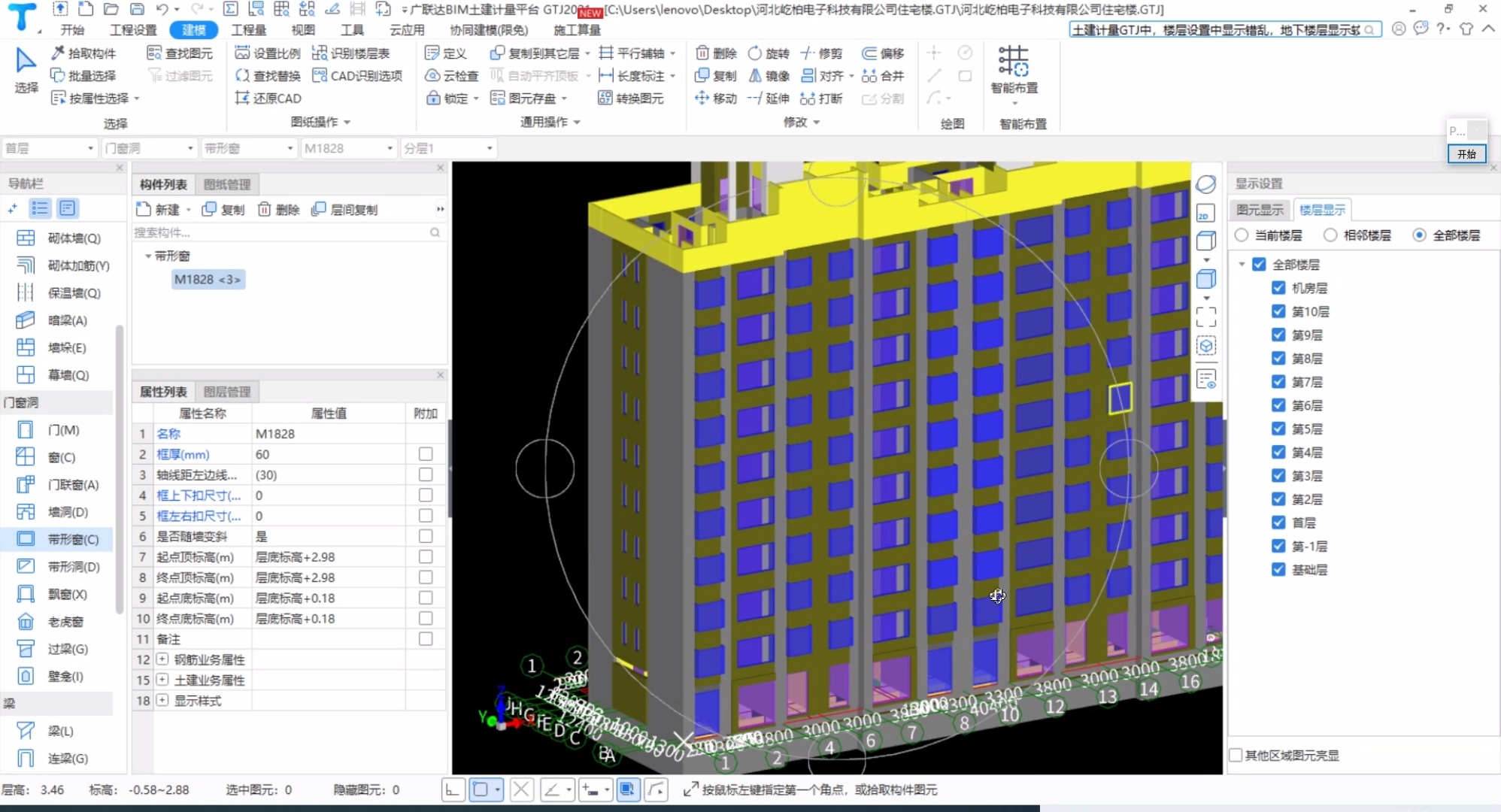The image size is (1501, 812).
Task: Click the 选择 selection arrow tool
Action: point(26,70)
